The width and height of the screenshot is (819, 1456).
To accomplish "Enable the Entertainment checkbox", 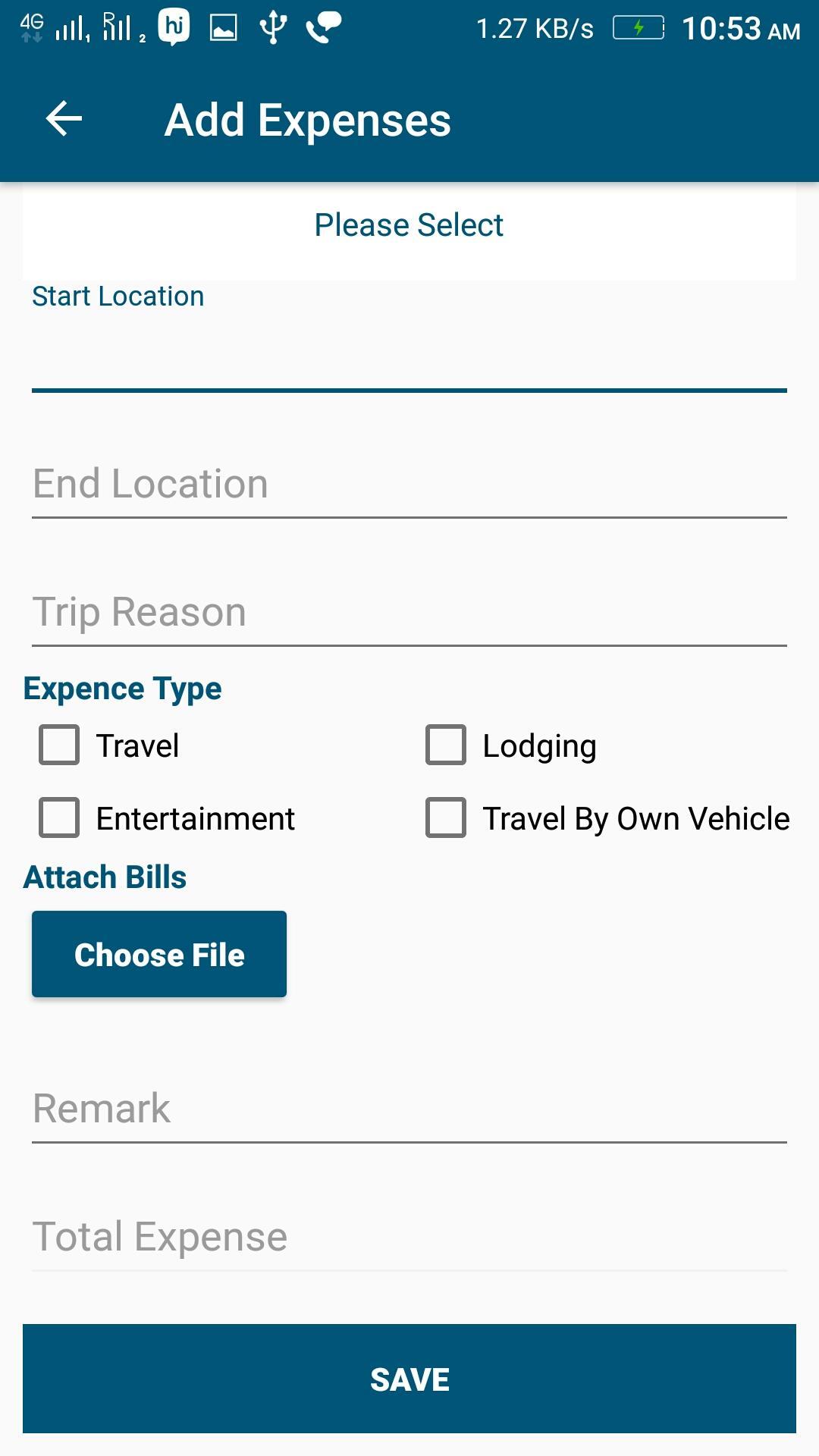I will pyautogui.click(x=59, y=817).
